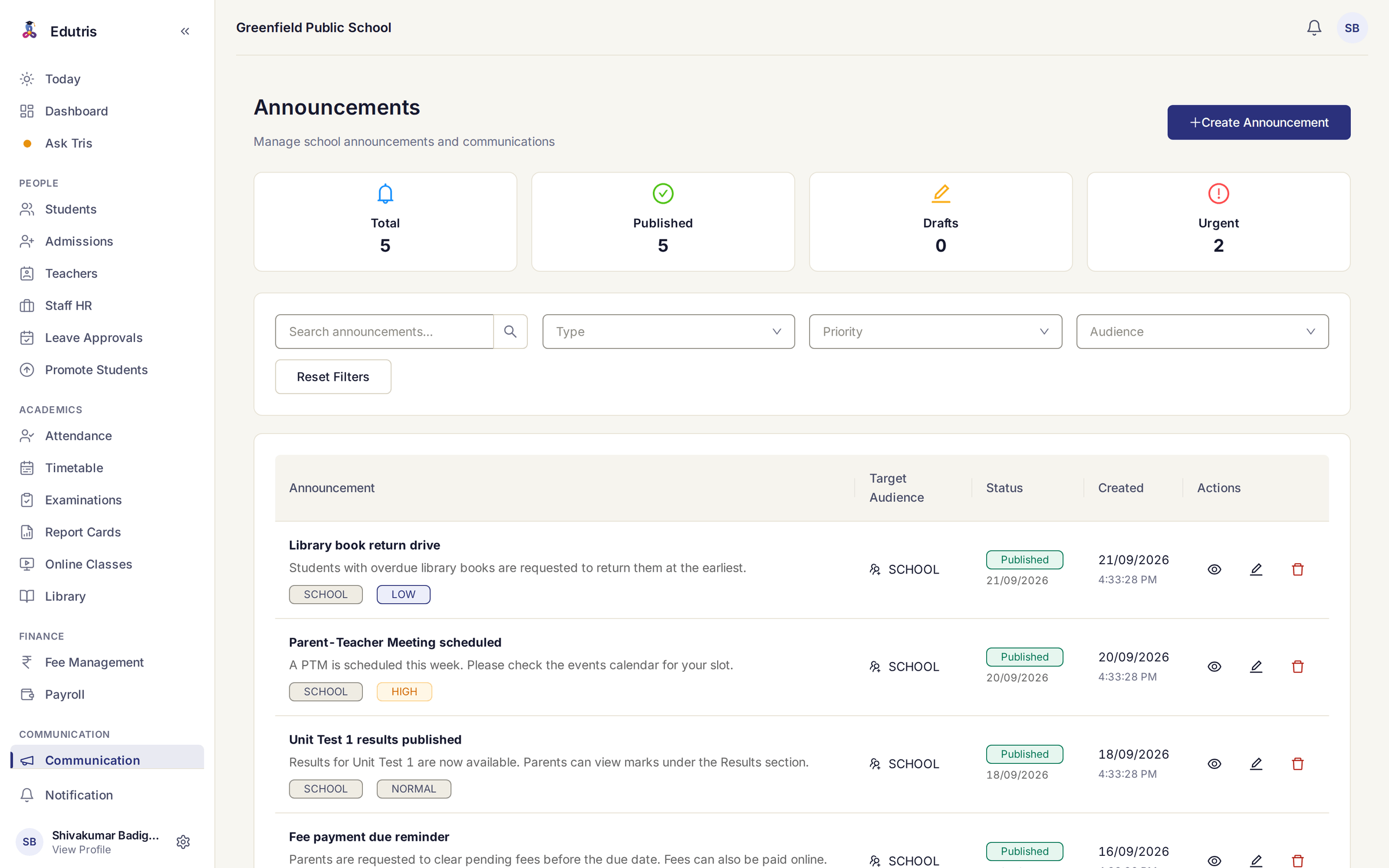Edit the Unit Test 1 results announcement
Screen dimensions: 1389x868
[1256, 764]
